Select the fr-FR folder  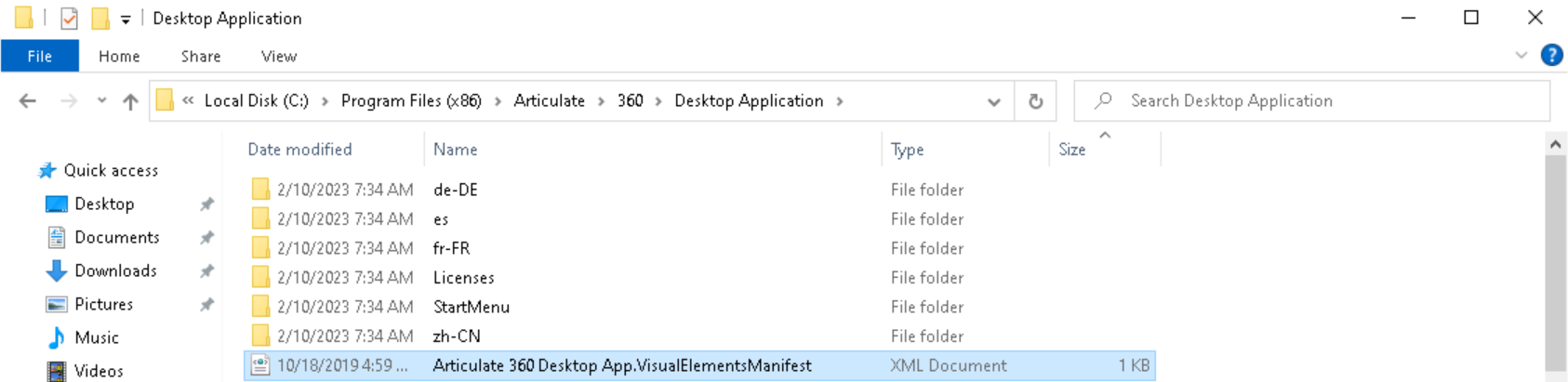click(452, 248)
